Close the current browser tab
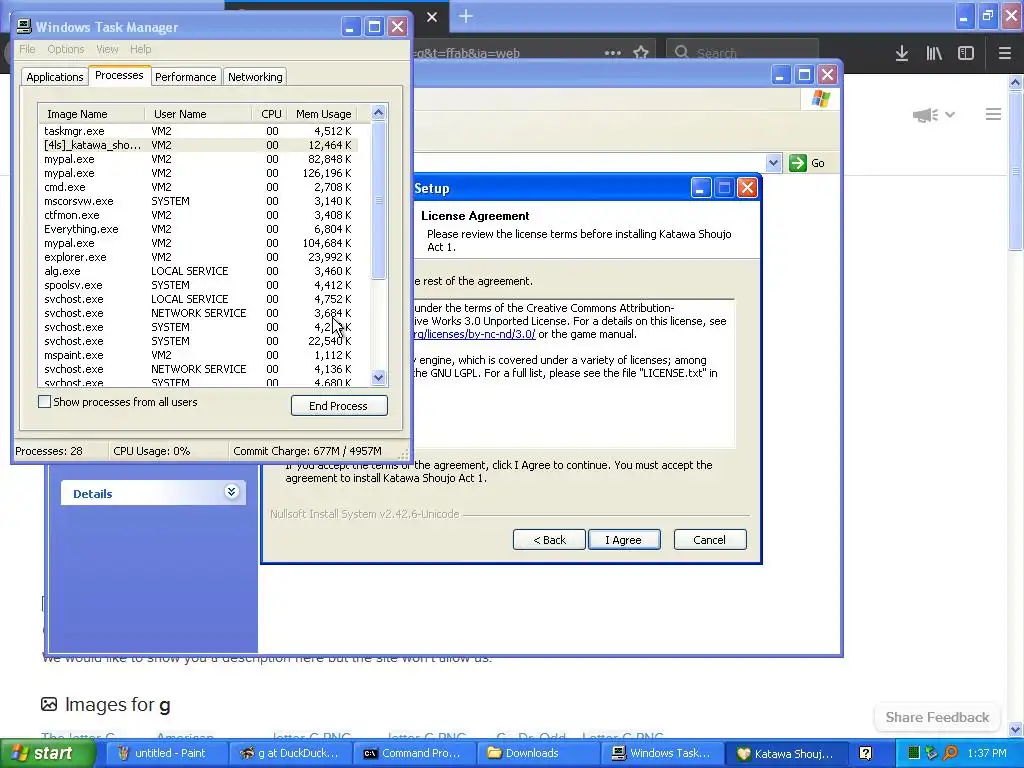The width and height of the screenshot is (1024, 768). coord(432,17)
